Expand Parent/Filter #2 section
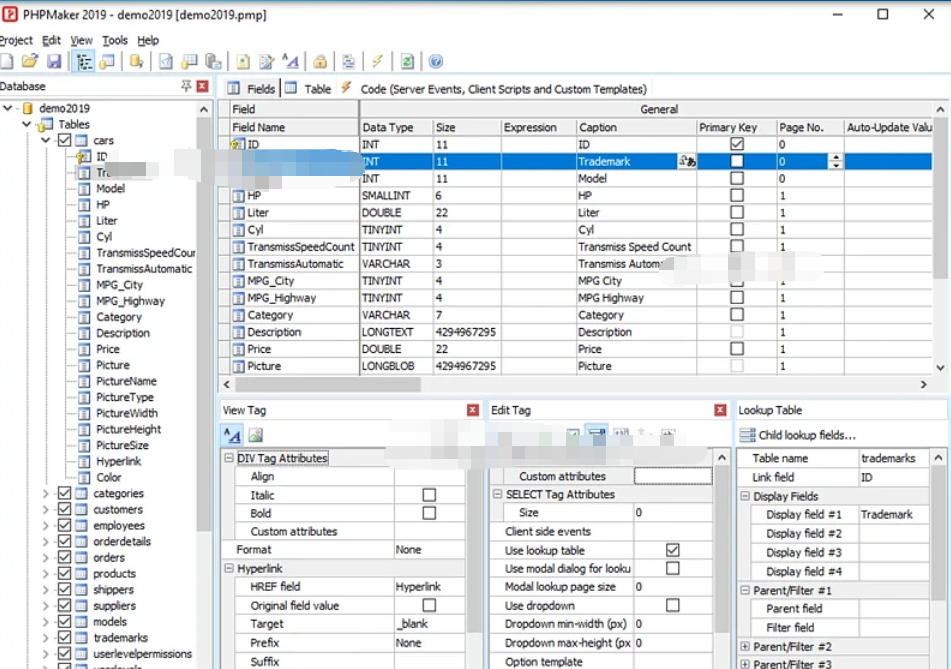The width and height of the screenshot is (951, 669). pyautogui.click(x=745, y=647)
